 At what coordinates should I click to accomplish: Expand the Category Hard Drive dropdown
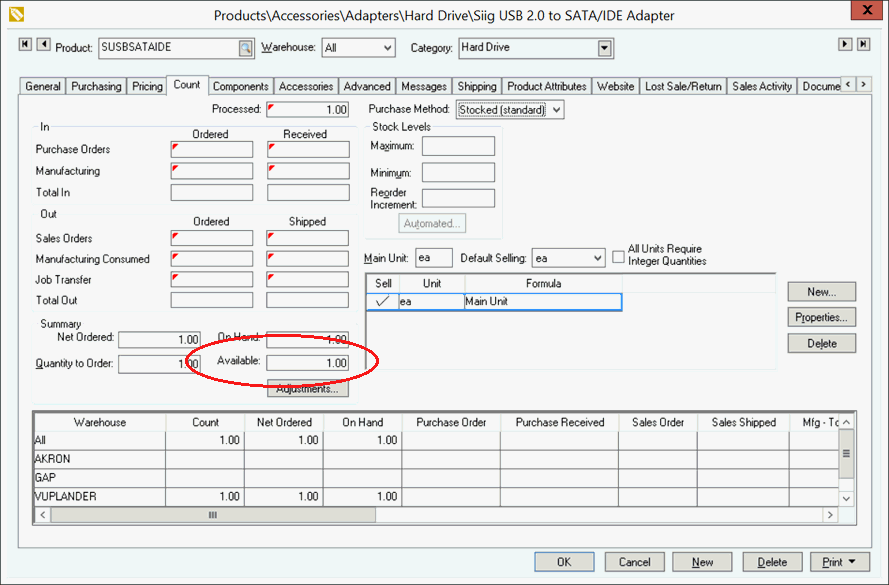coord(604,48)
